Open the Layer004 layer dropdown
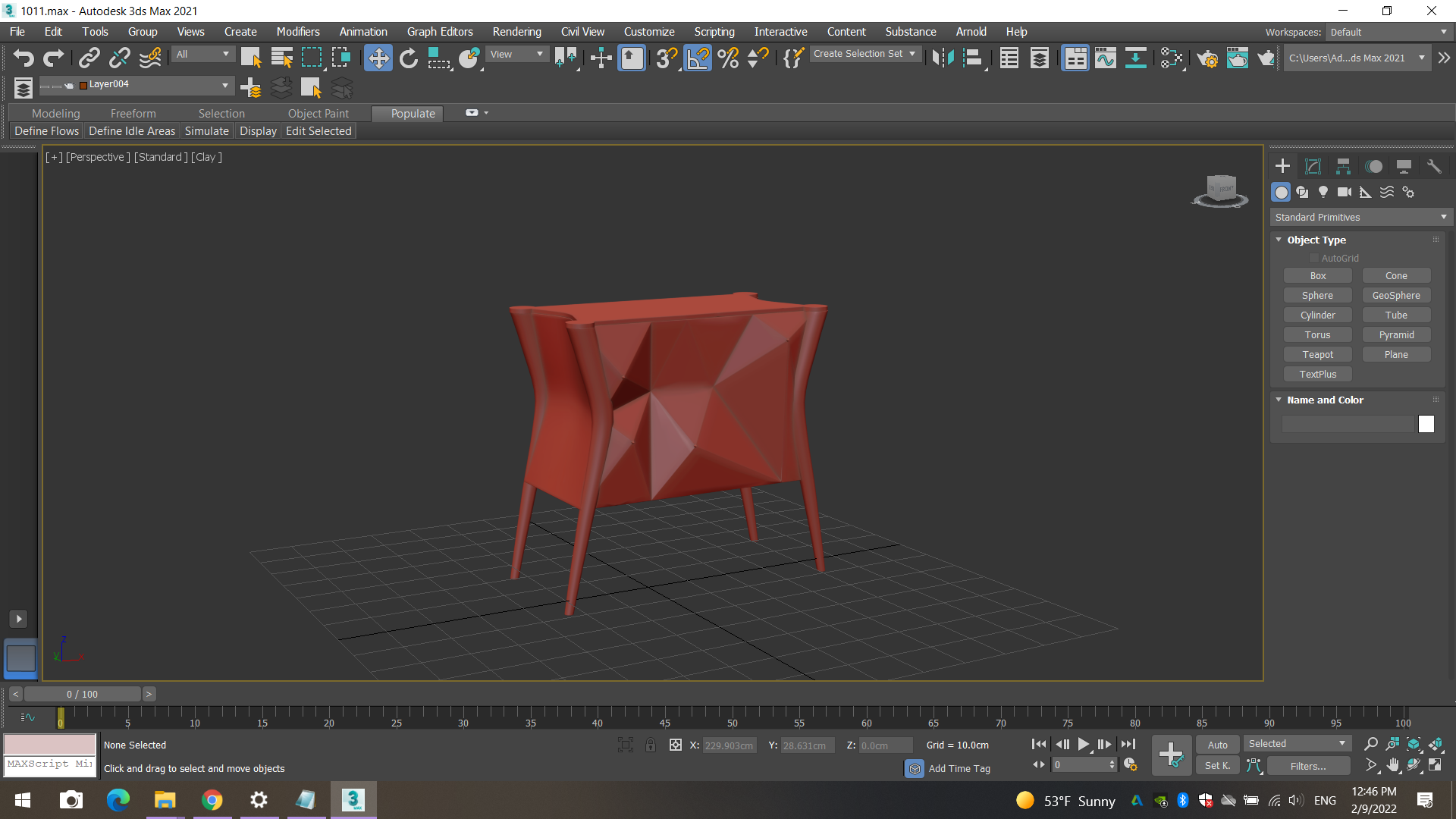The height and width of the screenshot is (819, 1456). click(224, 84)
